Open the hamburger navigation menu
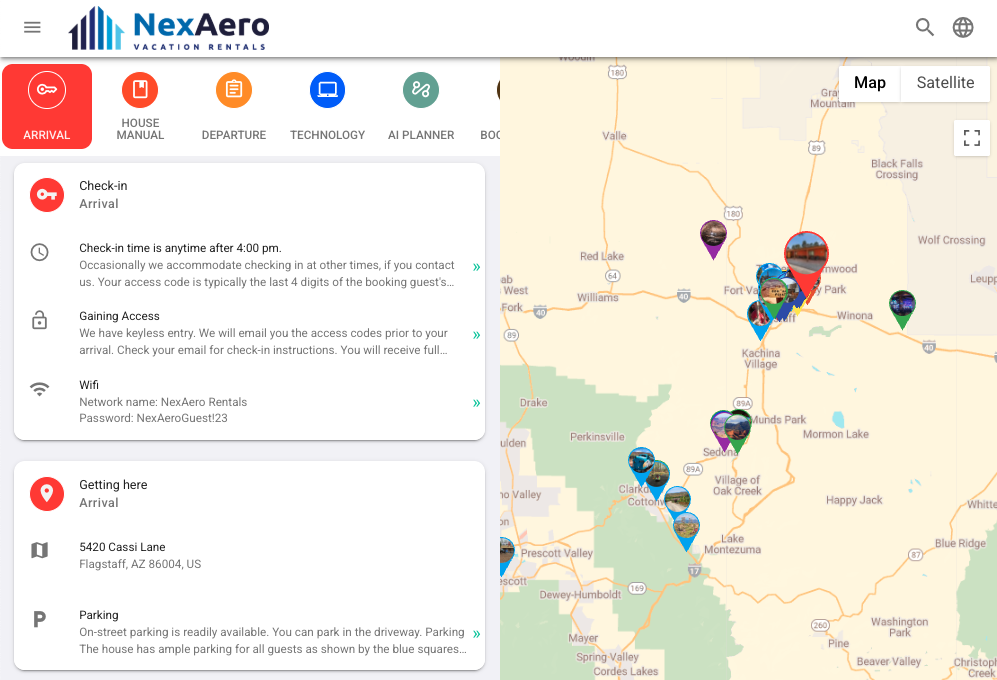Image resolution: width=997 pixels, height=680 pixels. coord(32,27)
